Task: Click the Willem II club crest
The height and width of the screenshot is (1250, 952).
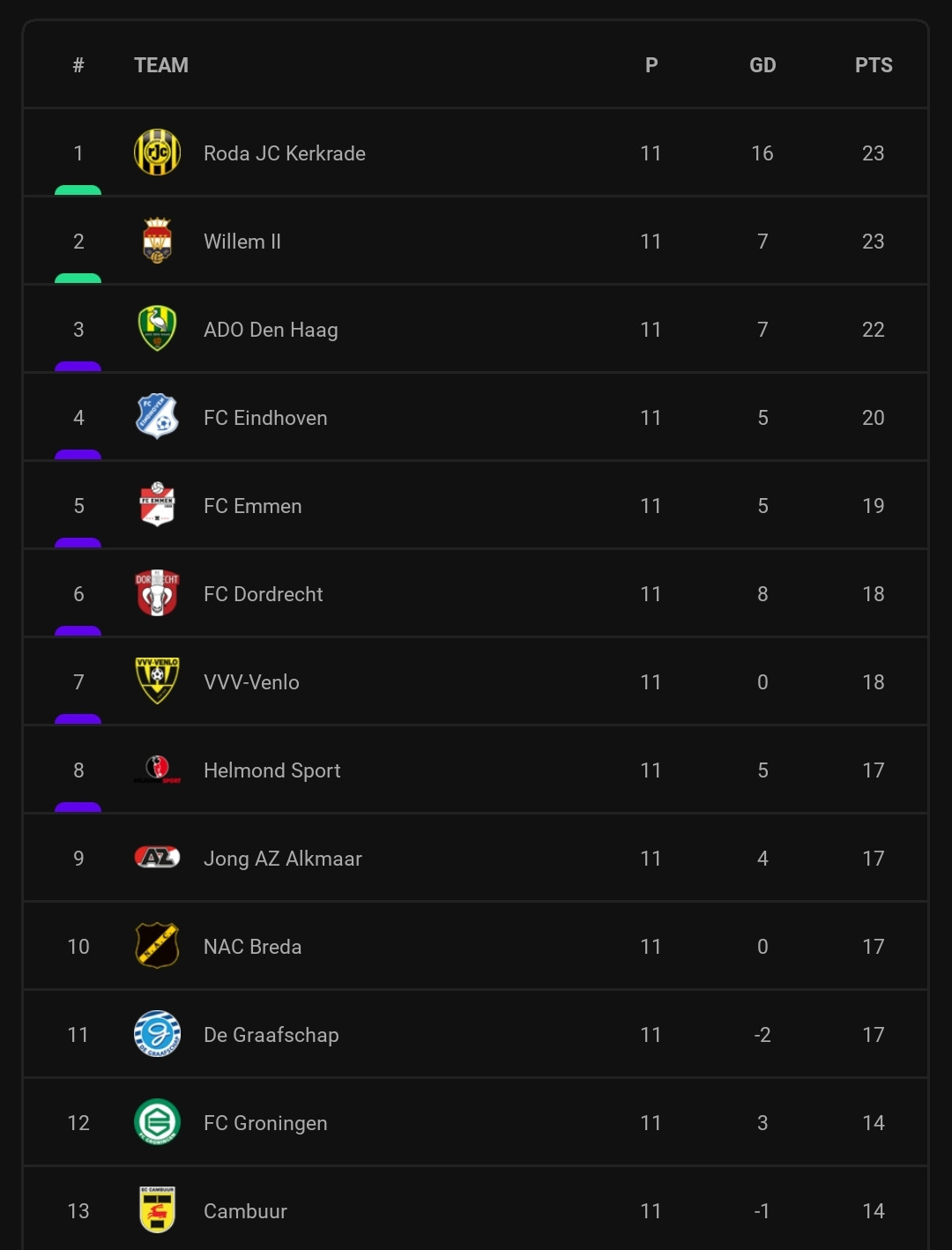Action: coord(157,241)
